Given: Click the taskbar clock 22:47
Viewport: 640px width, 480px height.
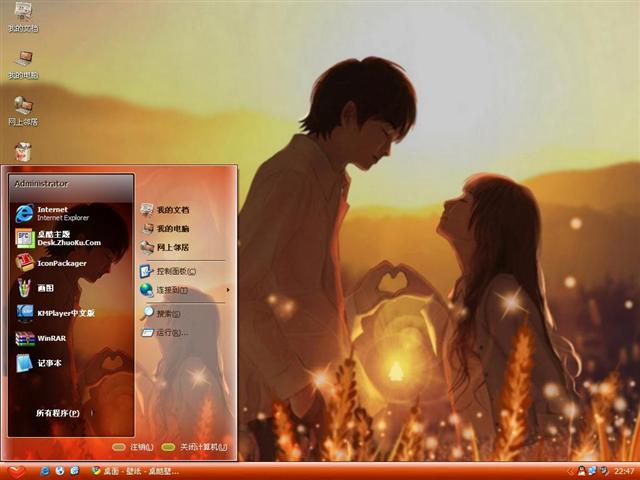Looking at the screenshot, I should (624, 471).
